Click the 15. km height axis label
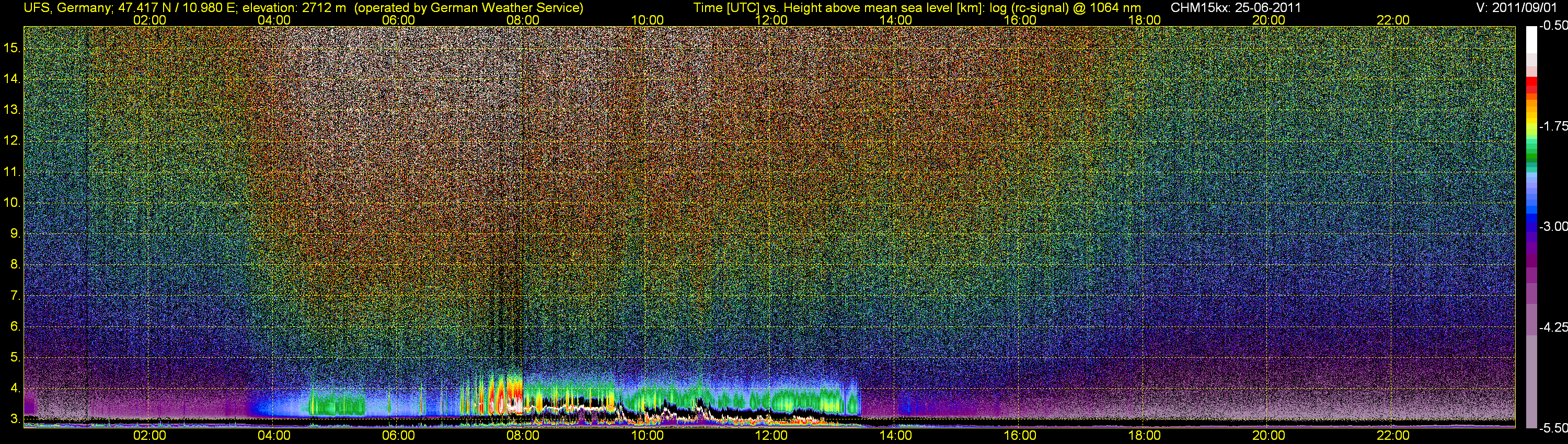The image size is (1568, 444). [x=12, y=48]
